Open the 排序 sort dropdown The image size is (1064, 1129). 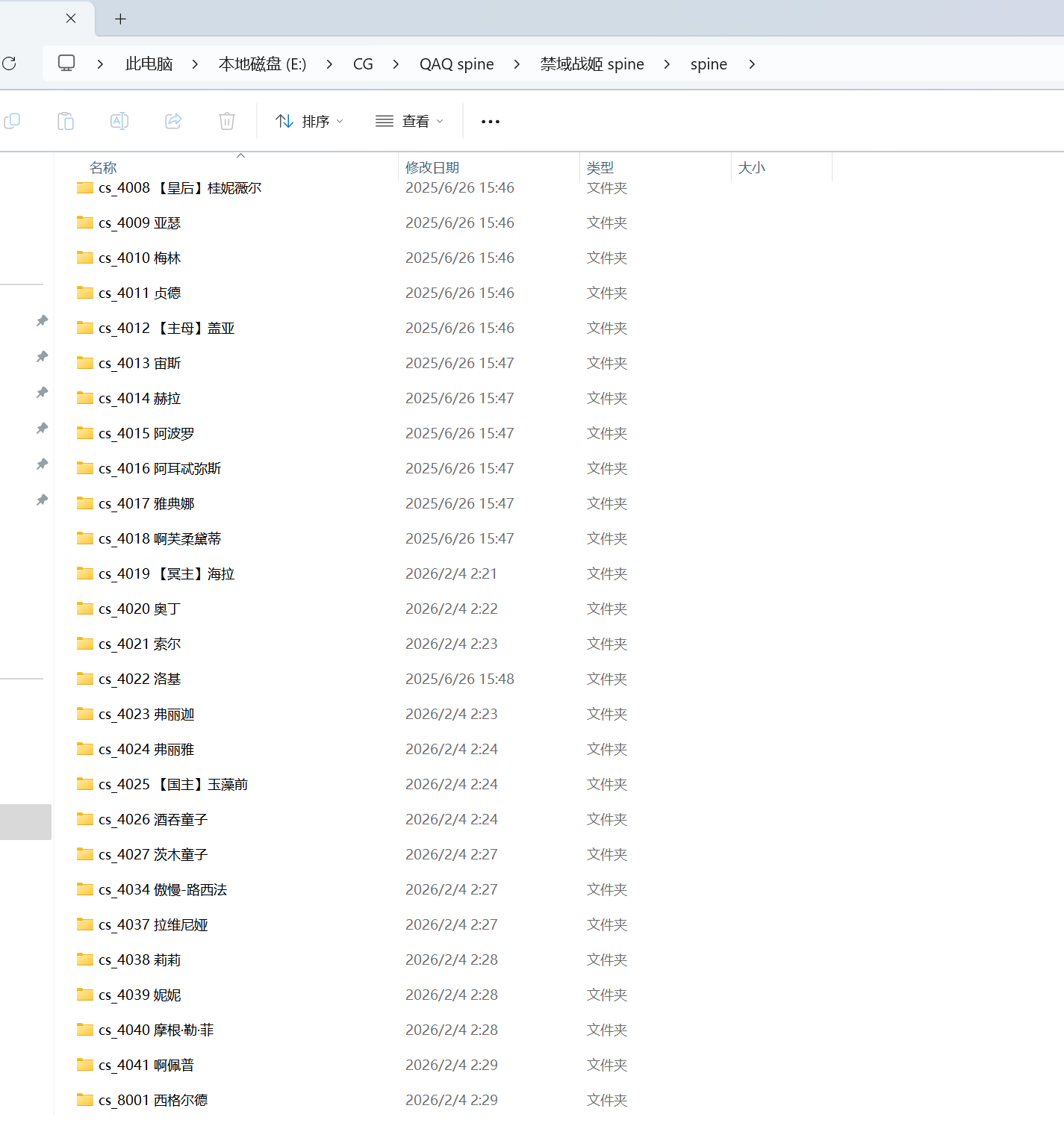pos(309,122)
